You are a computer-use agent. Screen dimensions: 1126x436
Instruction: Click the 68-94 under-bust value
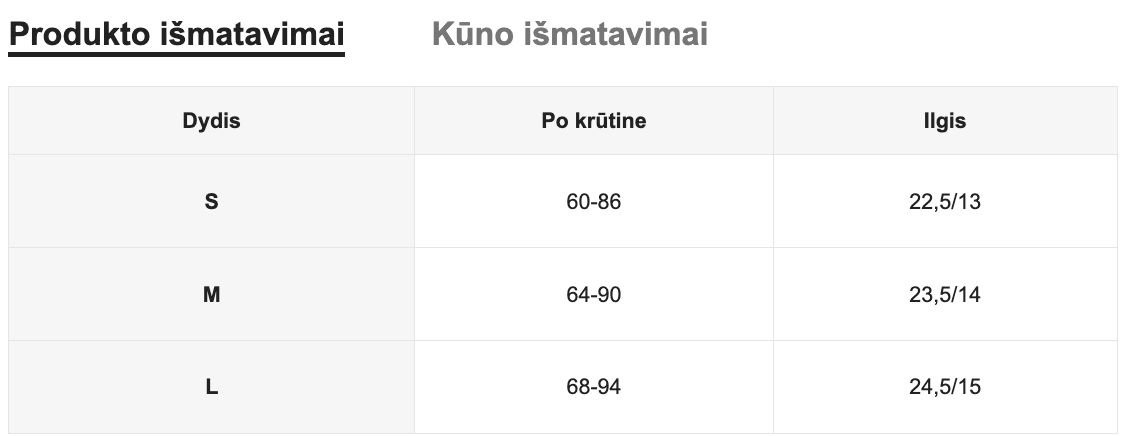point(594,387)
